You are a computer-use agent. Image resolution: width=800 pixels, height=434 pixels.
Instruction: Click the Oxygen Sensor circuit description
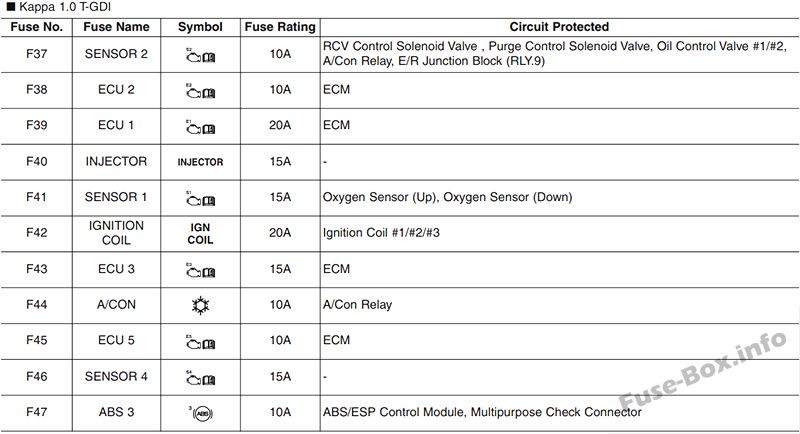point(447,197)
